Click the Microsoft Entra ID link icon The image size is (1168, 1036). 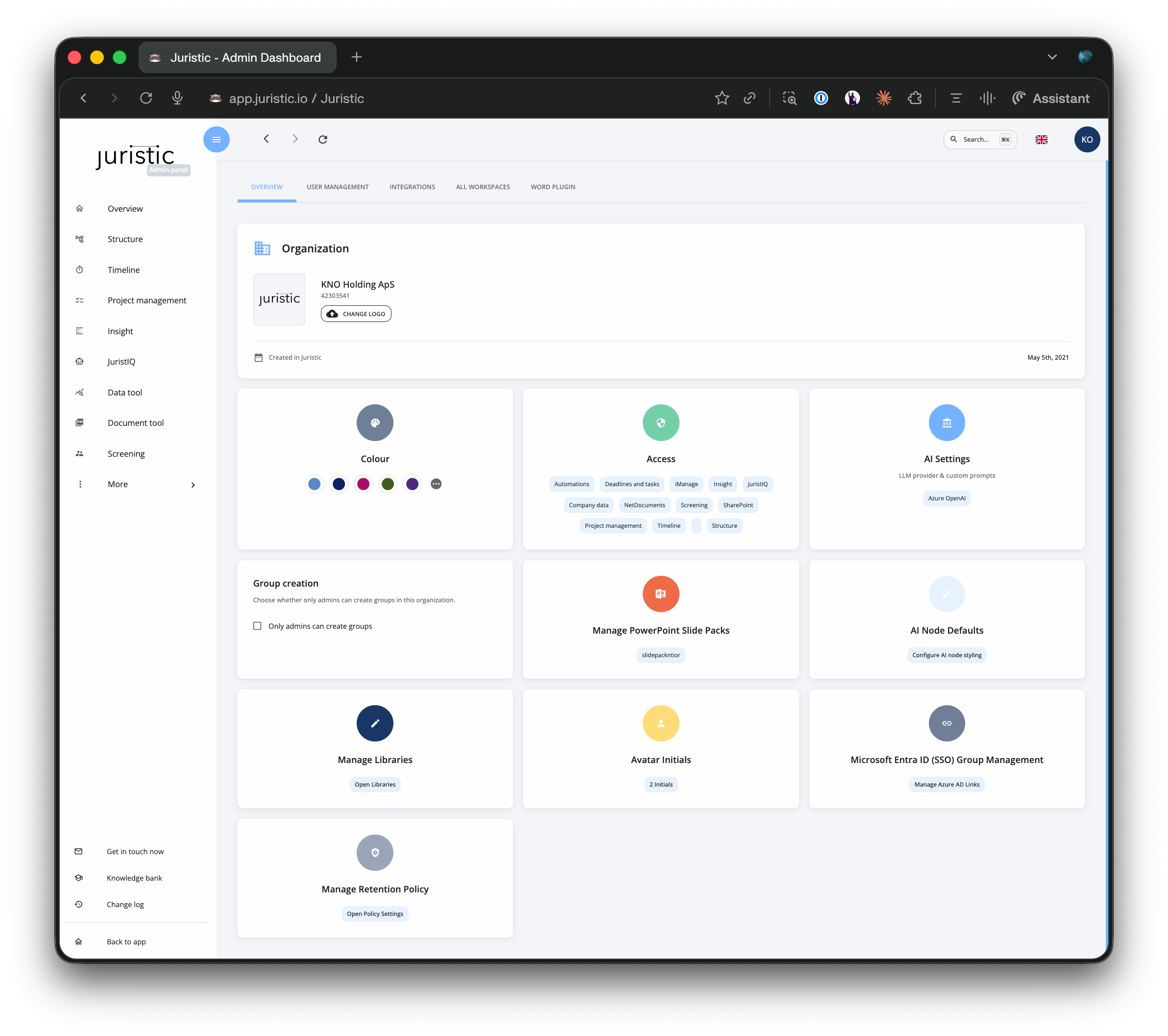[946, 723]
